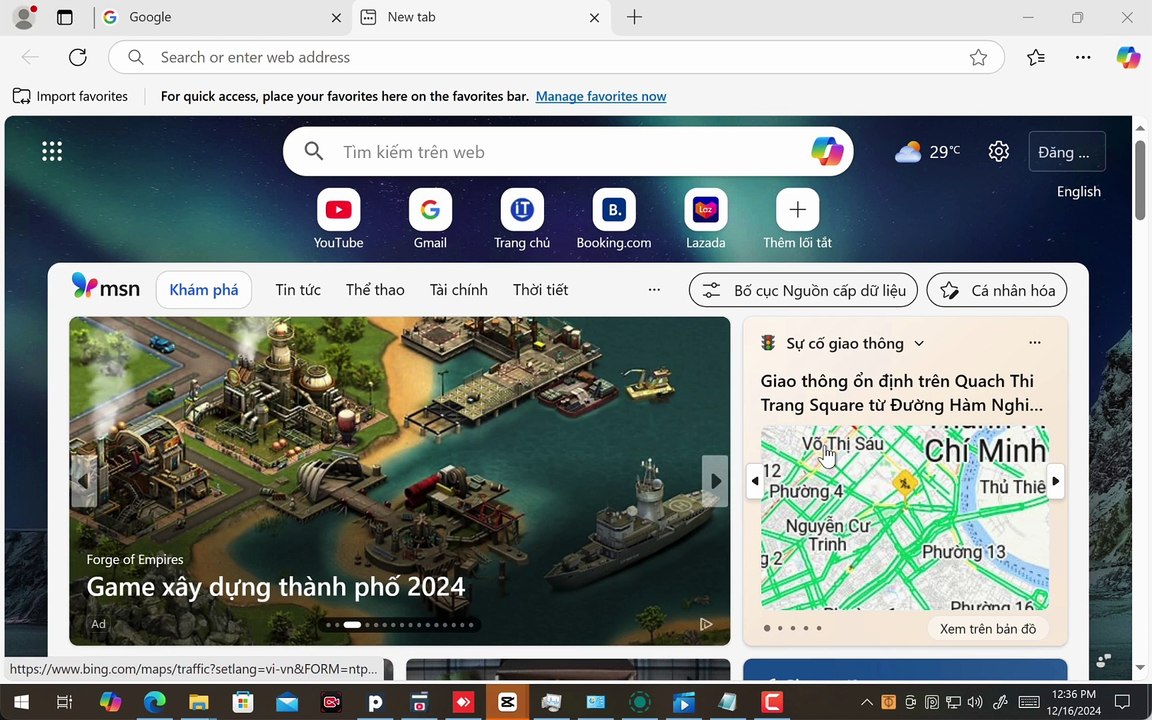The width and height of the screenshot is (1152, 720).
Task: Show previous slide in the Forge of Empires carousel
Action: [83, 481]
